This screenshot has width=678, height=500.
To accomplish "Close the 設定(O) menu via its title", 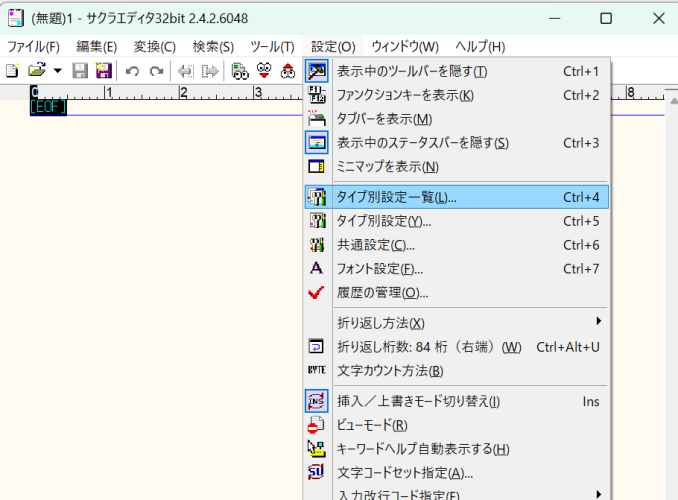I will pyautogui.click(x=333, y=46).
